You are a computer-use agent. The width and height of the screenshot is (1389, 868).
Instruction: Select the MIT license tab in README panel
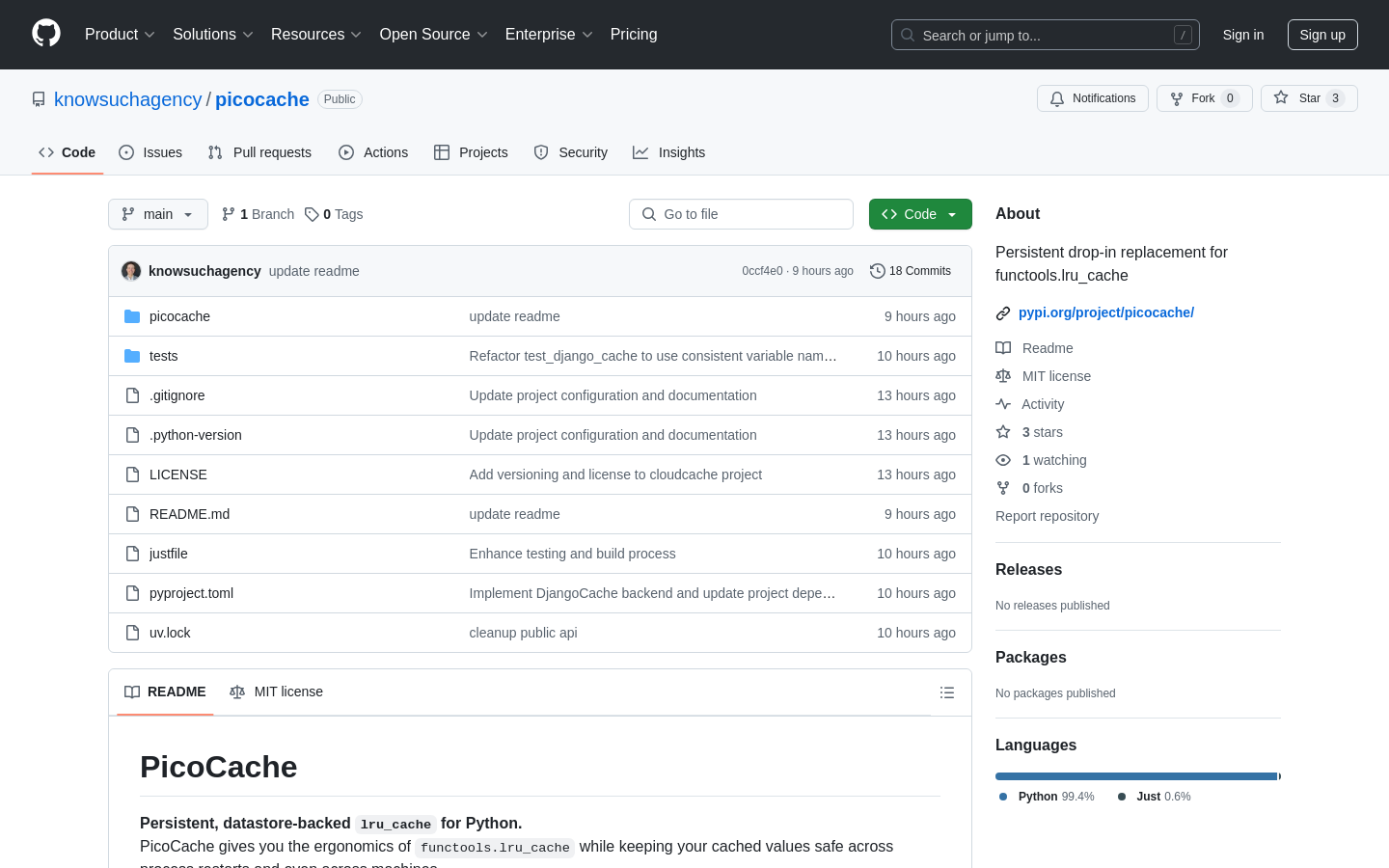coord(277,692)
